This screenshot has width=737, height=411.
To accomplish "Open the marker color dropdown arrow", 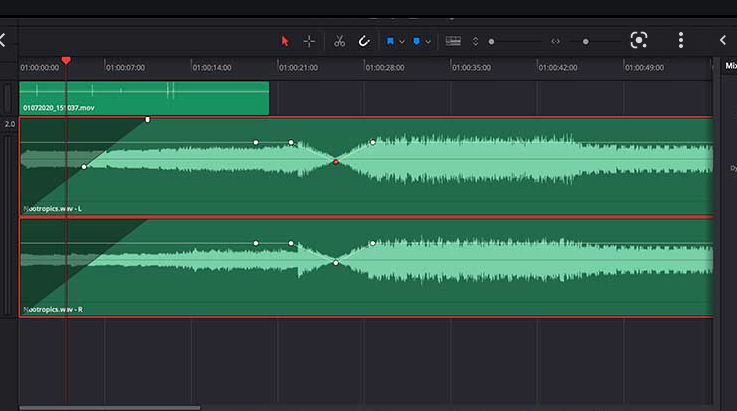I will tap(428, 41).
